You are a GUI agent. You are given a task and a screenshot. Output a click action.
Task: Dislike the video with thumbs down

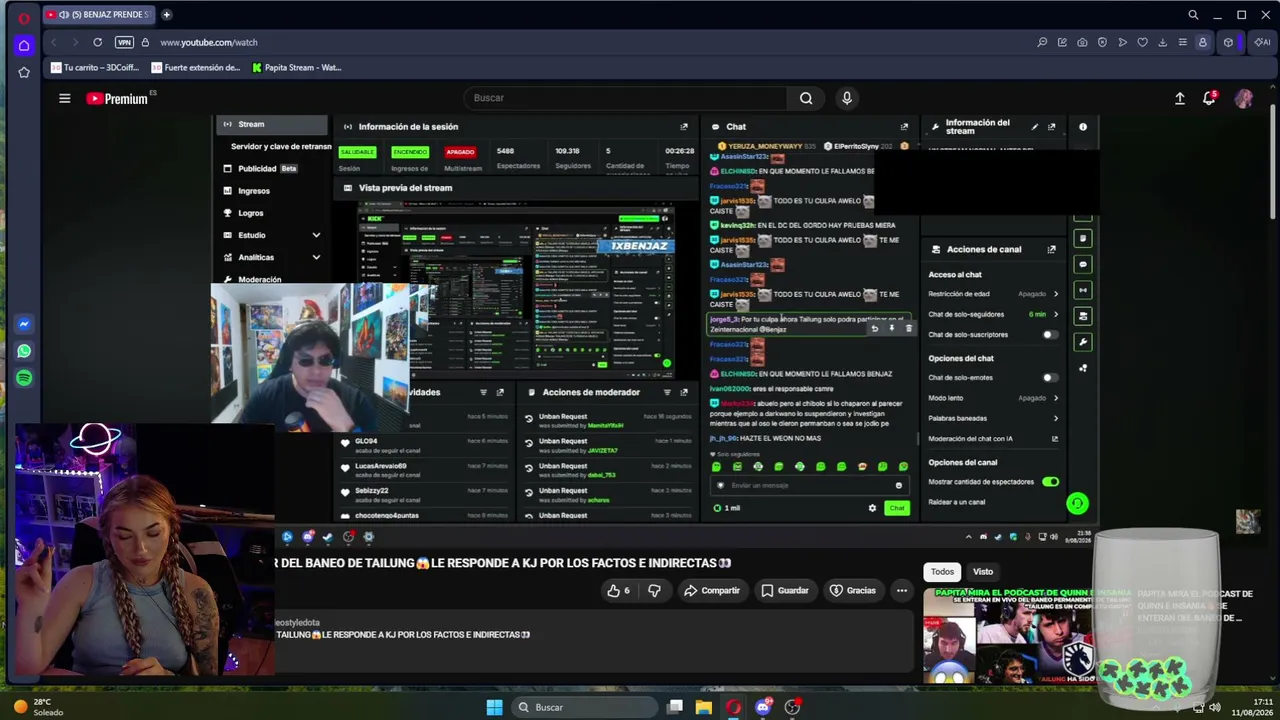(x=654, y=591)
